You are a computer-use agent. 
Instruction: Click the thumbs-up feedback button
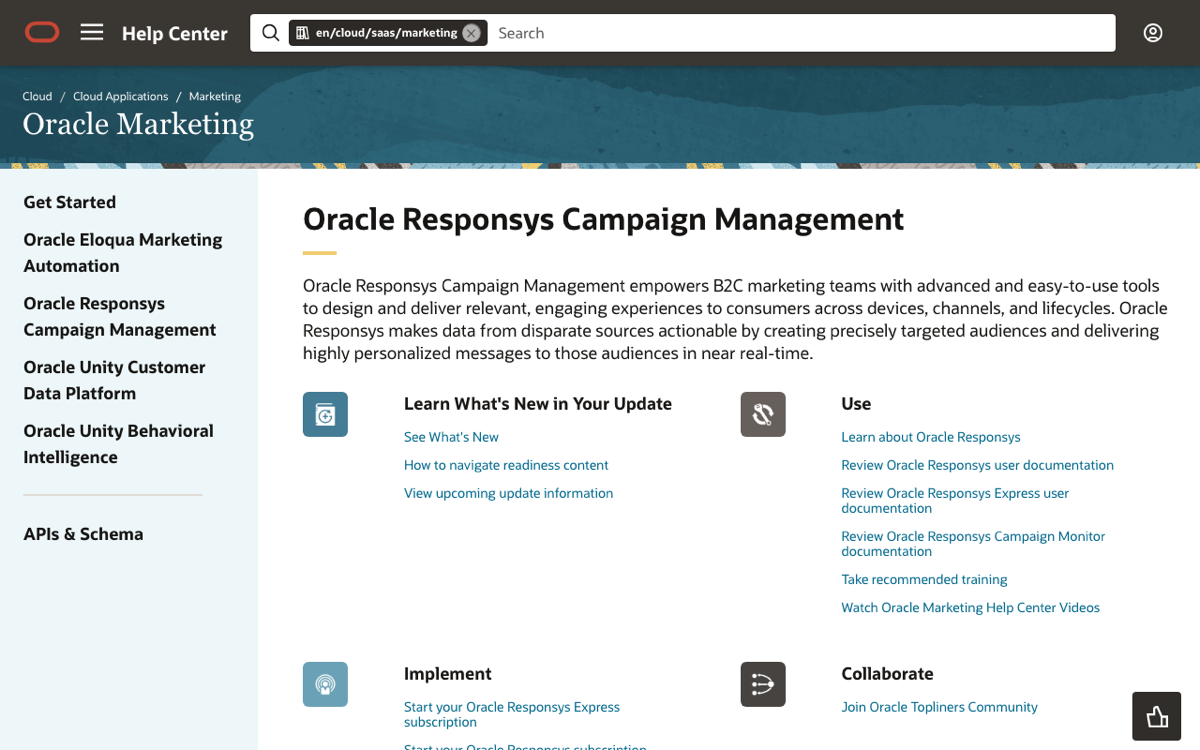1157,716
